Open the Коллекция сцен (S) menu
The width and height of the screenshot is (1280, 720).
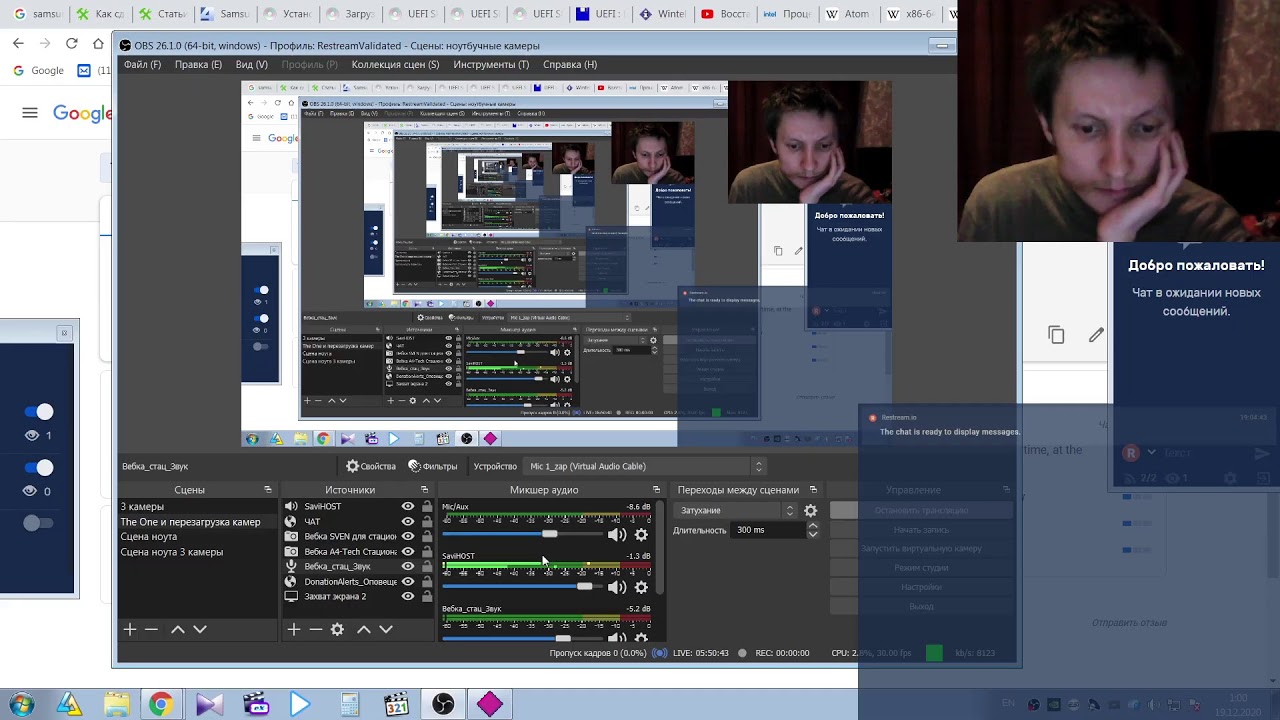point(395,64)
